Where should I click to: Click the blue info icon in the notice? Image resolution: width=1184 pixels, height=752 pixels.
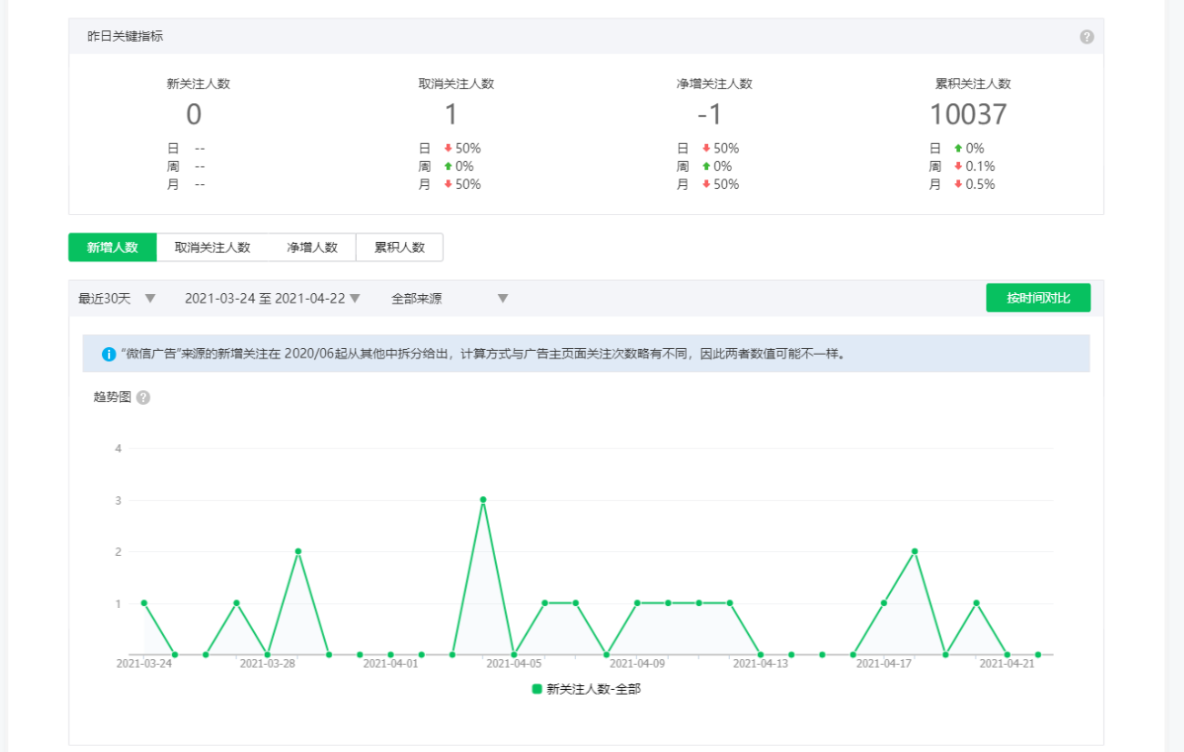pyautogui.click(x=108, y=354)
